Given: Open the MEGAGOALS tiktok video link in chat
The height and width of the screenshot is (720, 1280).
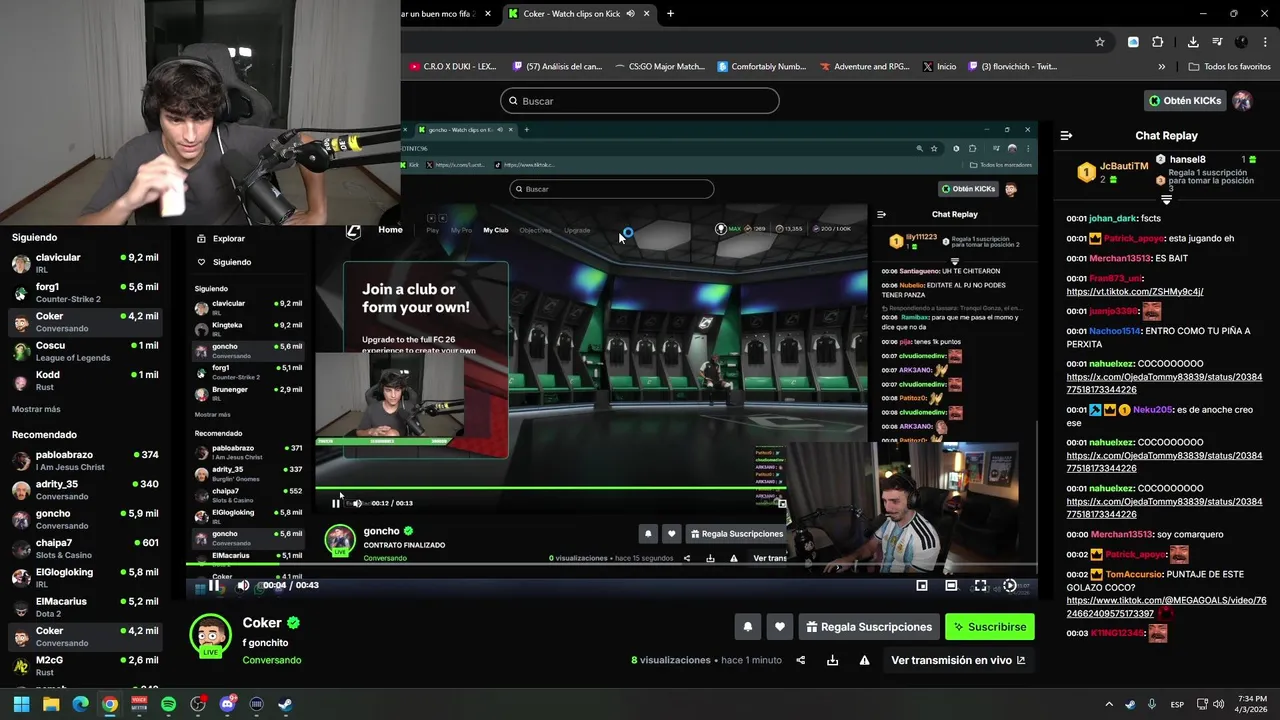Looking at the screenshot, I should tap(1166, 607).
